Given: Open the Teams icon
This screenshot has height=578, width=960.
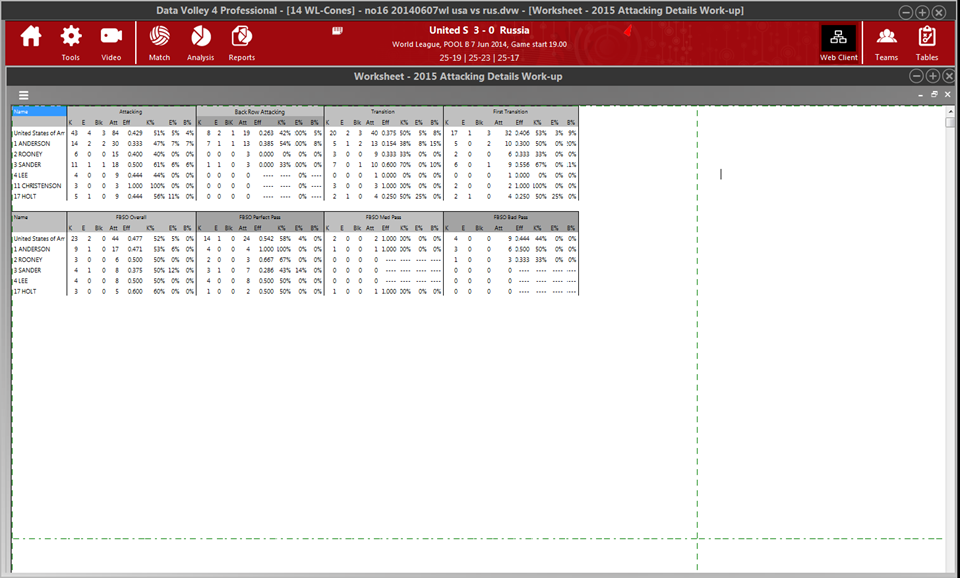Looking at the screenshot, I should [886, 42].
